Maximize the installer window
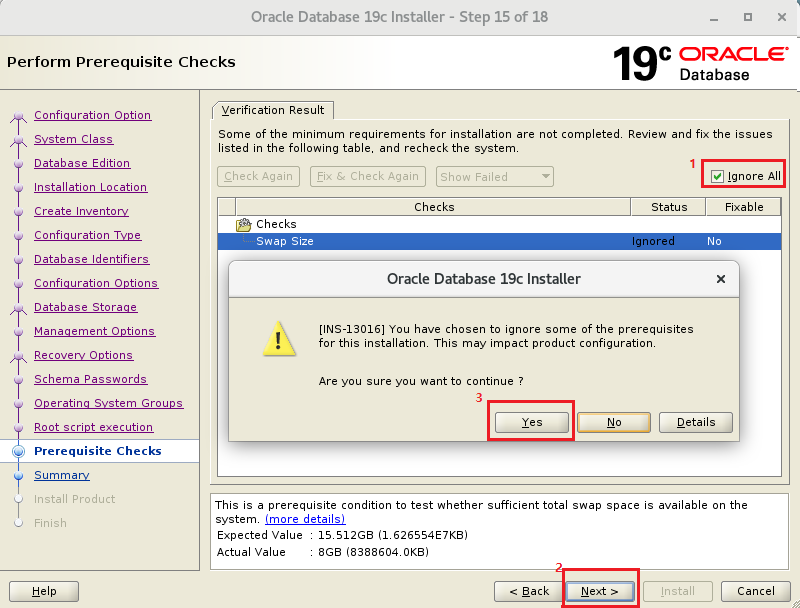The image size is (800, 608). pos(747,17)
